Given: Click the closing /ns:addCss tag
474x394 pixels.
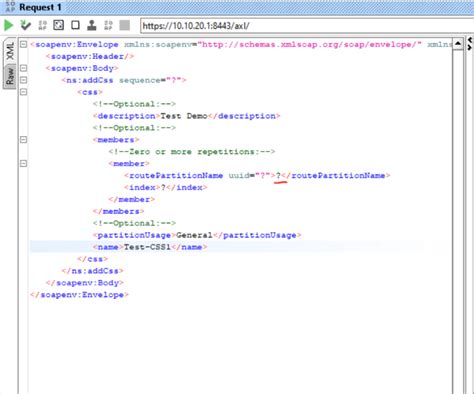Looking at the screenshot, I should 92,271.
